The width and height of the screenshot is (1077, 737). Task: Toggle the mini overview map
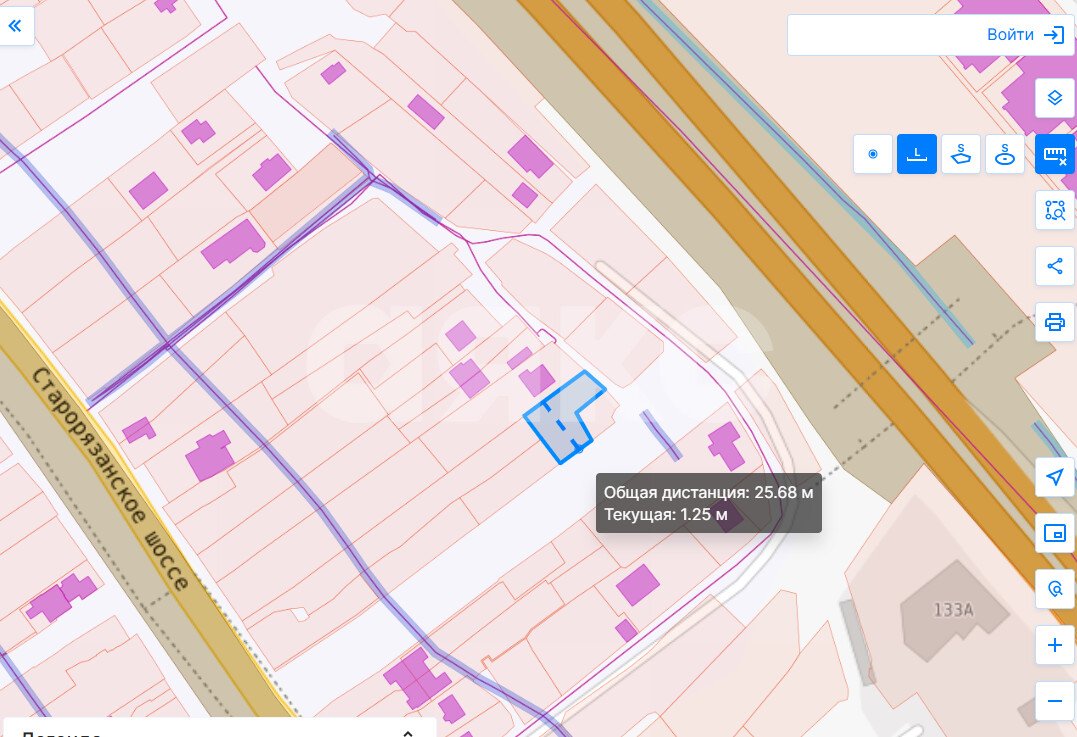tap(1055, 533)
